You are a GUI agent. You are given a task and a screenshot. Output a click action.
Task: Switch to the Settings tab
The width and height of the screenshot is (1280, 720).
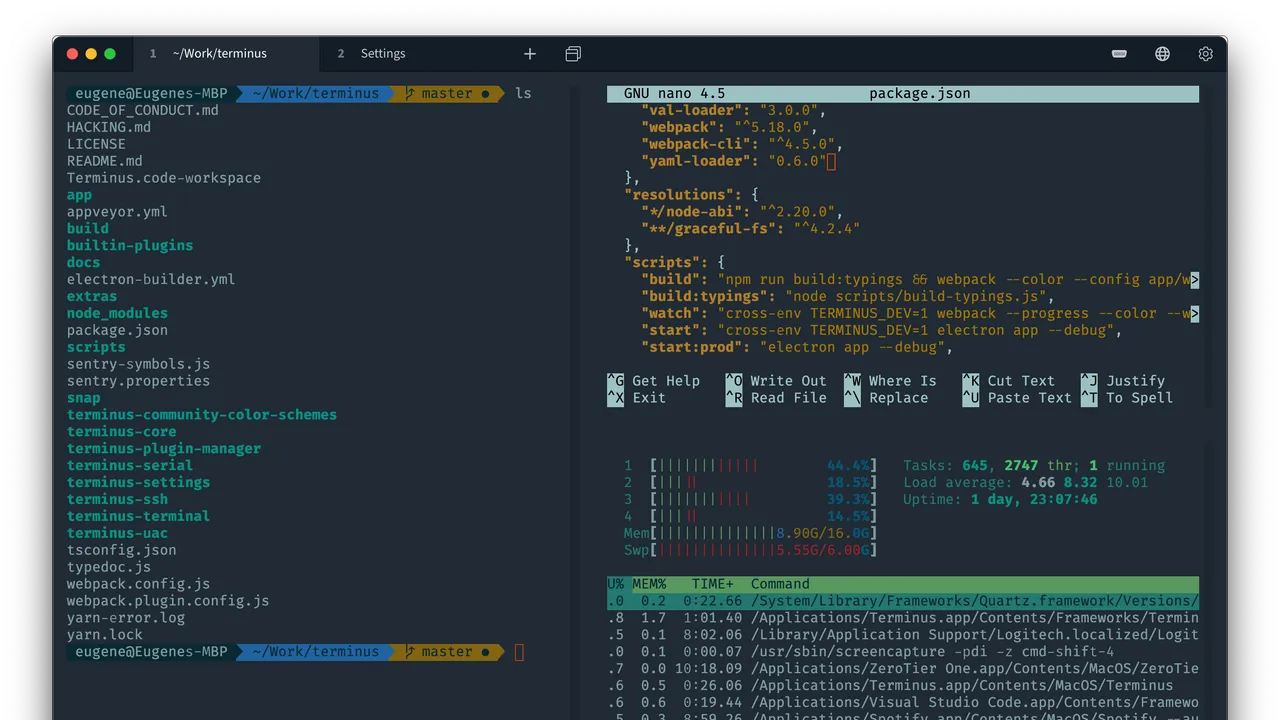pos(383,54)
